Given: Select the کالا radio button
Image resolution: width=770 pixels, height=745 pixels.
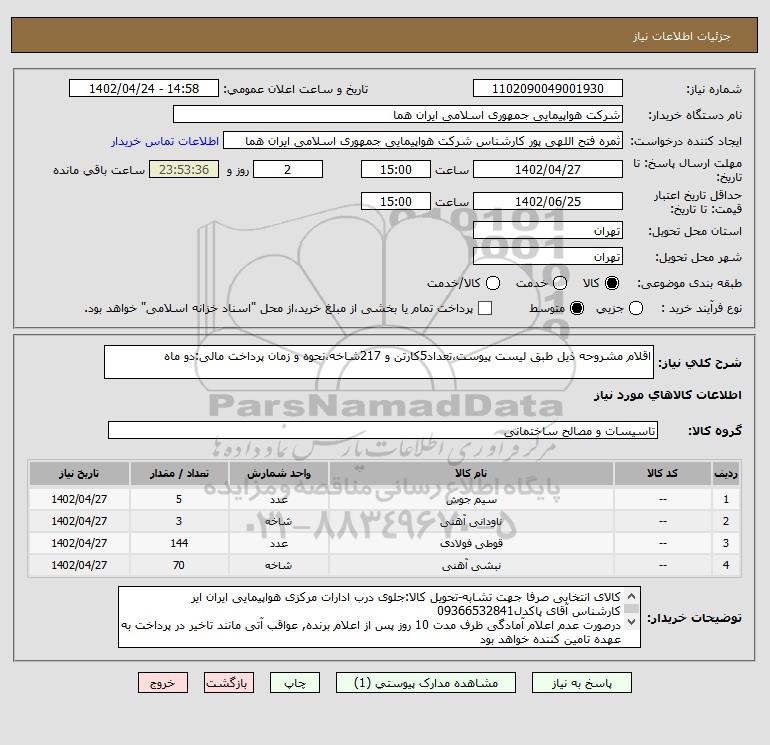Looking at the screenshot, I should point(612,283).
